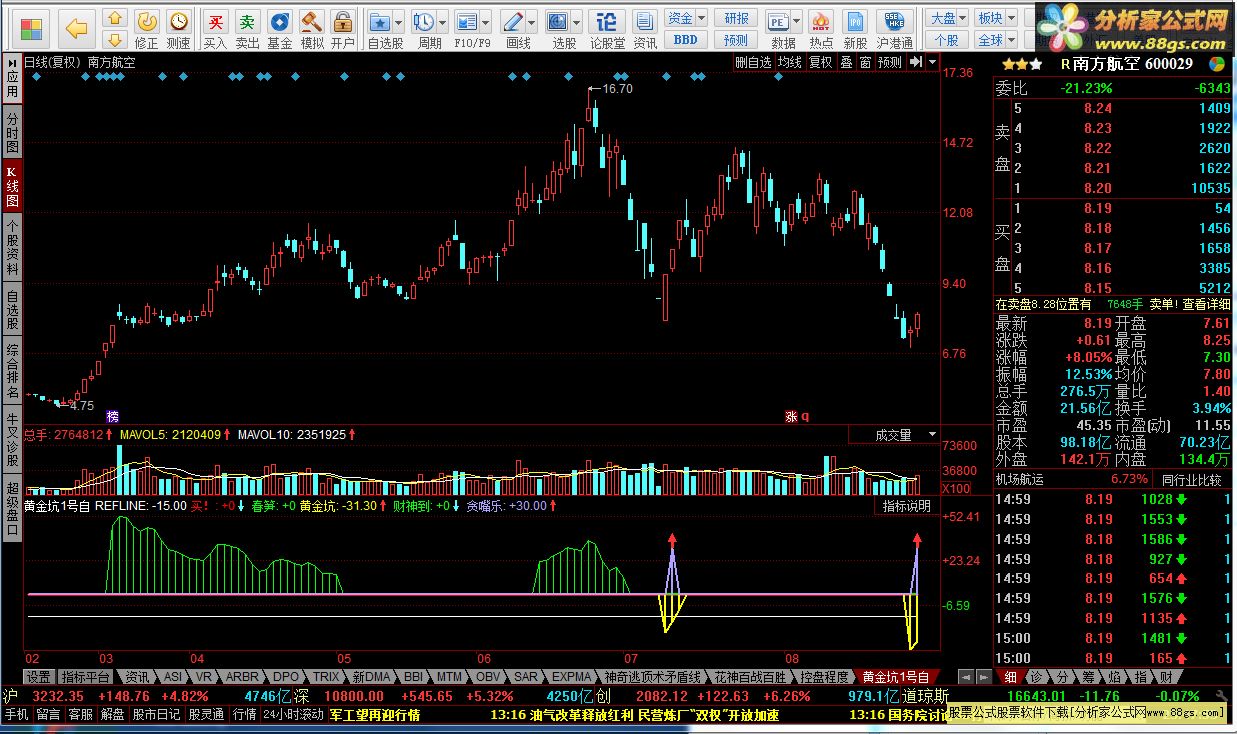Click the 卖出 sell icon
This screenshot has width=1237, height=734.
click(x=247, y=29)
